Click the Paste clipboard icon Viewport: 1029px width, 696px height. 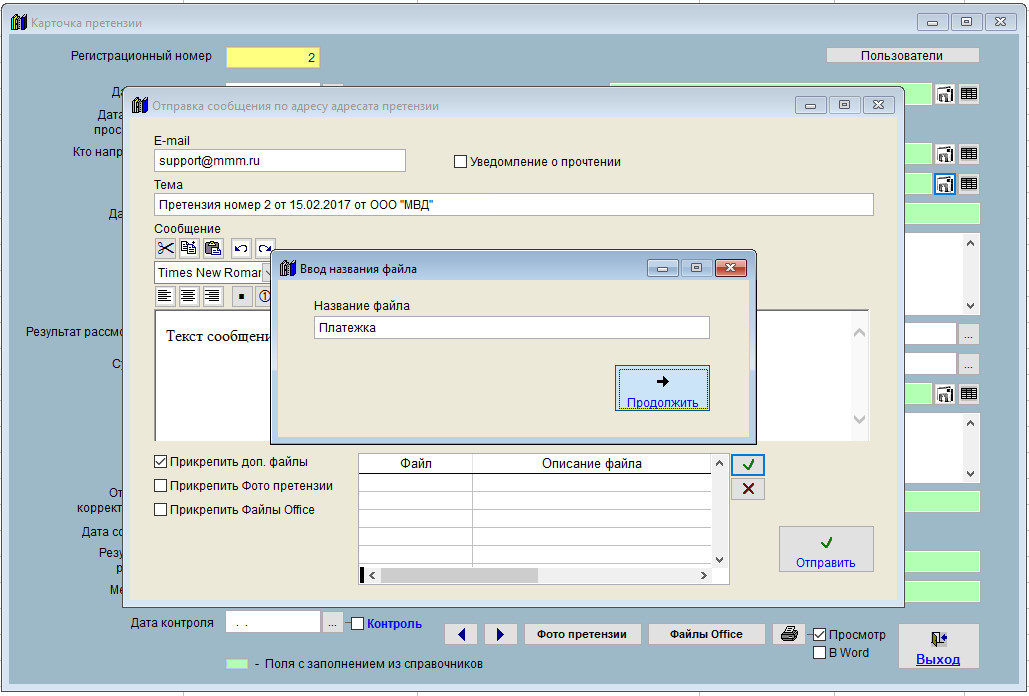(x=213, y=248)
